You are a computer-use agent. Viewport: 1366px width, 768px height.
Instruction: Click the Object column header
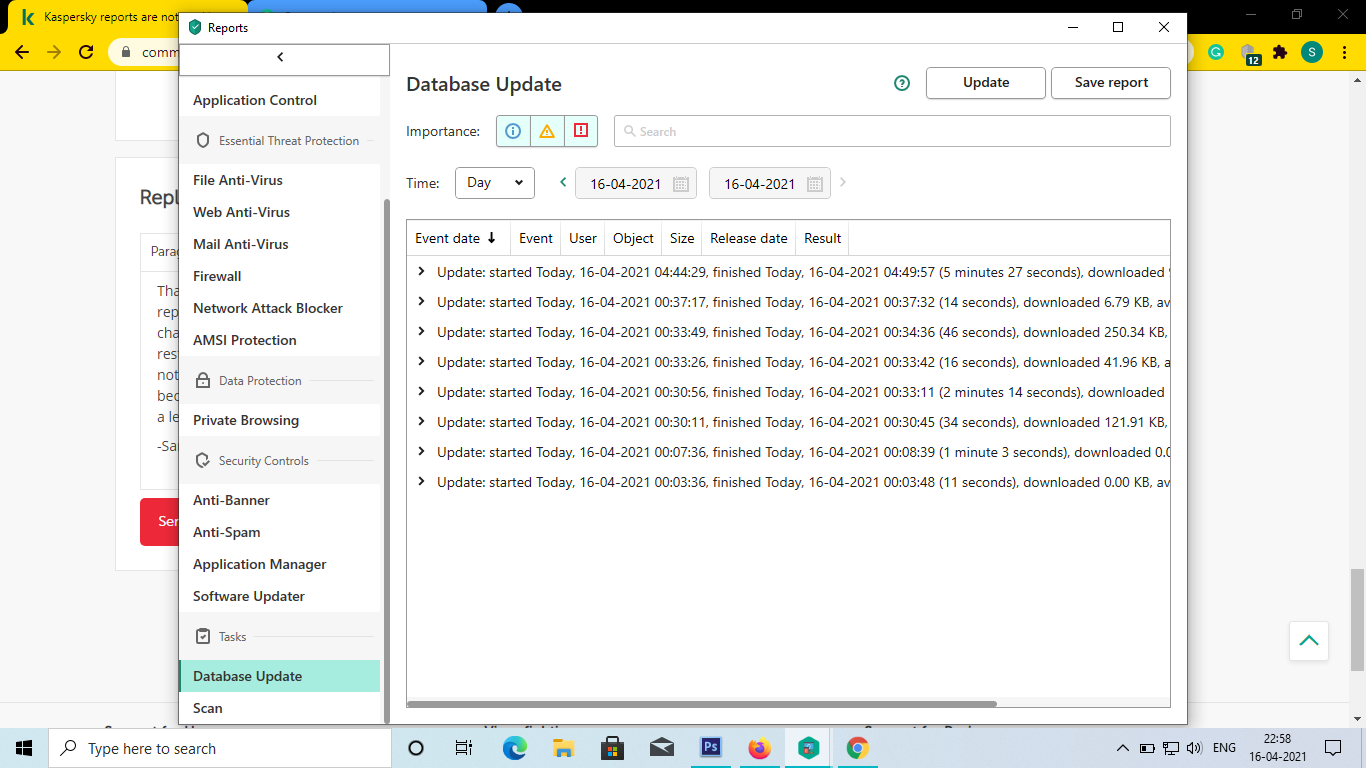click(x=633, y=238)
